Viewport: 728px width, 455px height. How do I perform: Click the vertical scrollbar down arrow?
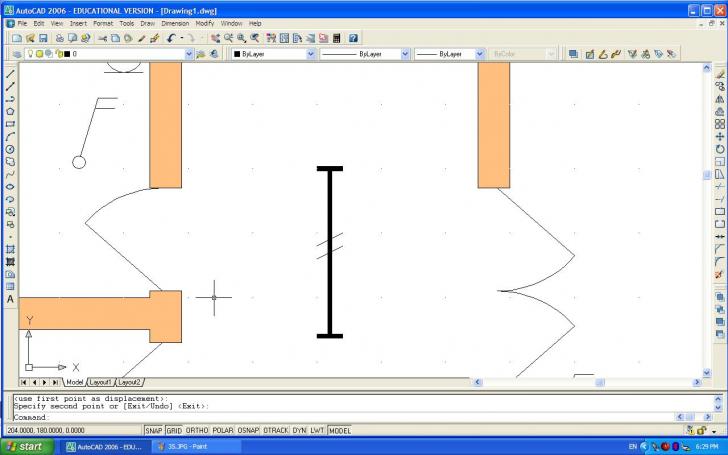click(707, 372)
